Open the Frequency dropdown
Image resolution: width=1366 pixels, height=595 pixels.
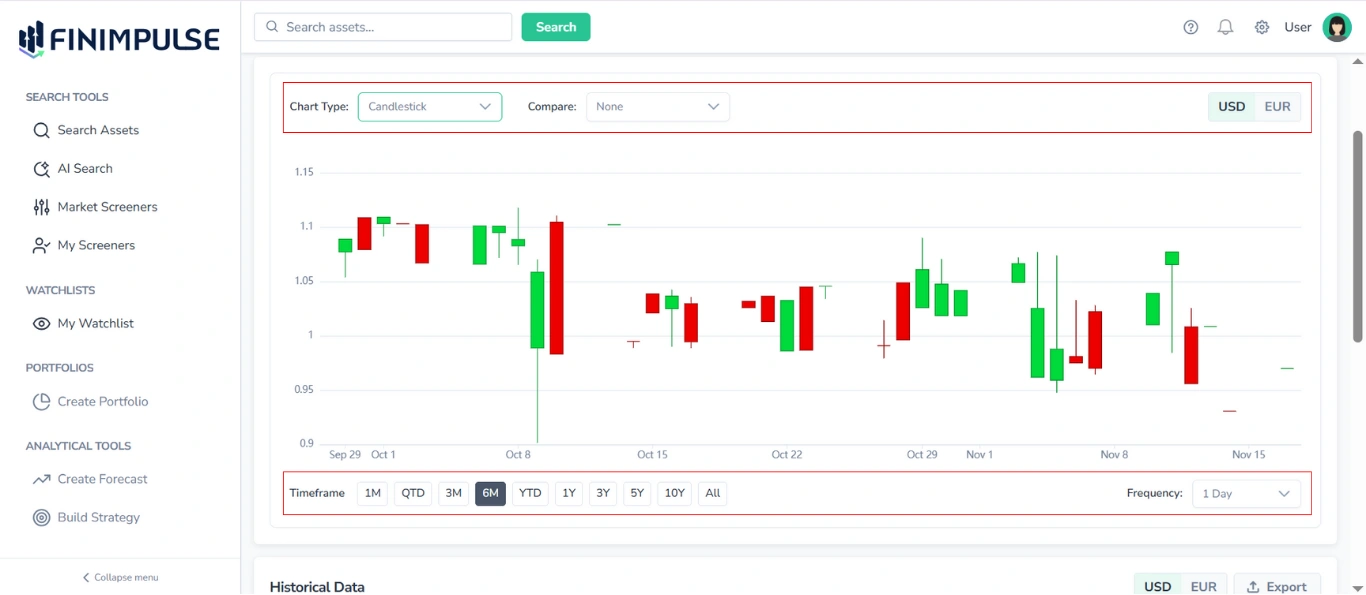point(1246,493)
